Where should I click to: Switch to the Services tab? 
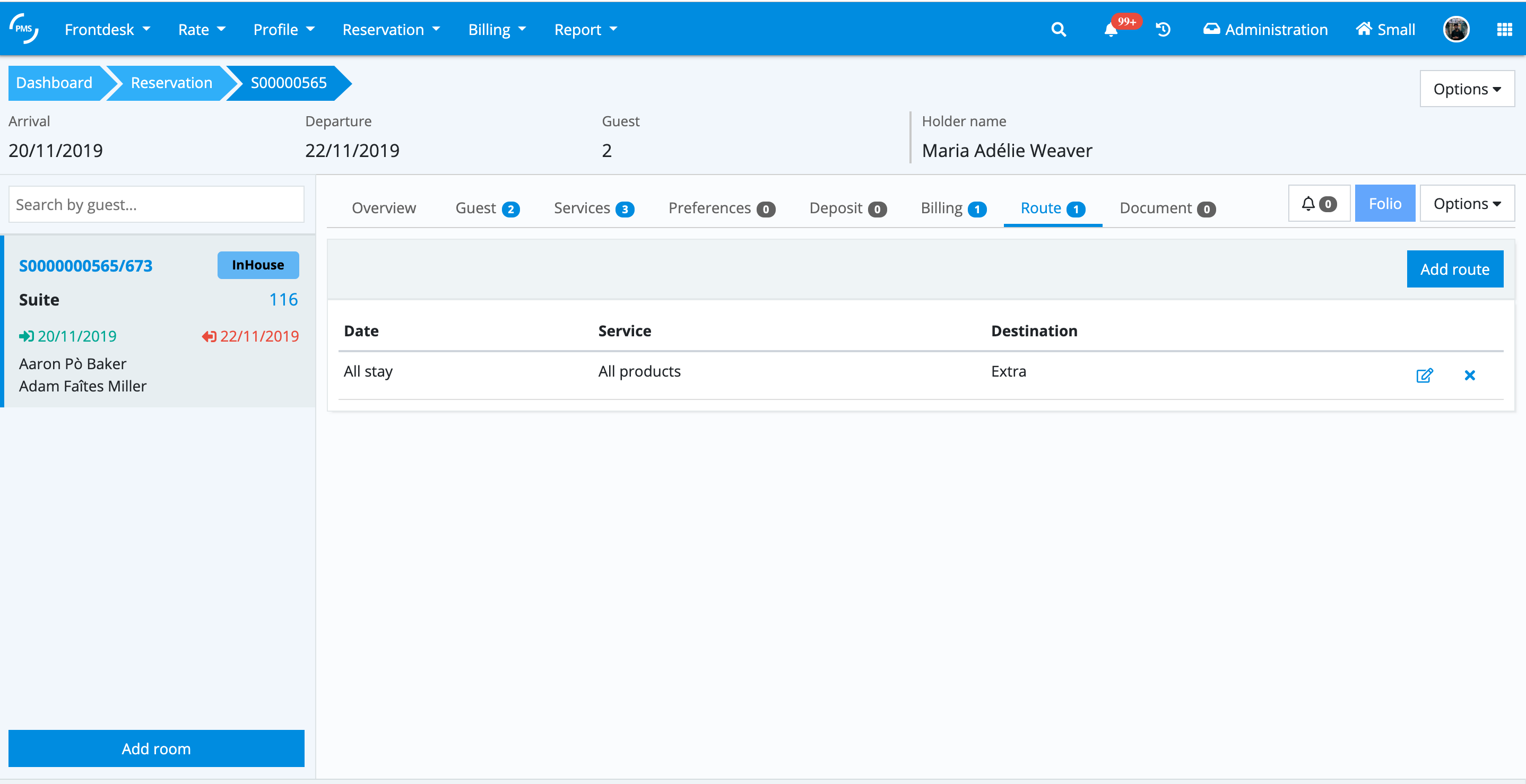(594, 208)
